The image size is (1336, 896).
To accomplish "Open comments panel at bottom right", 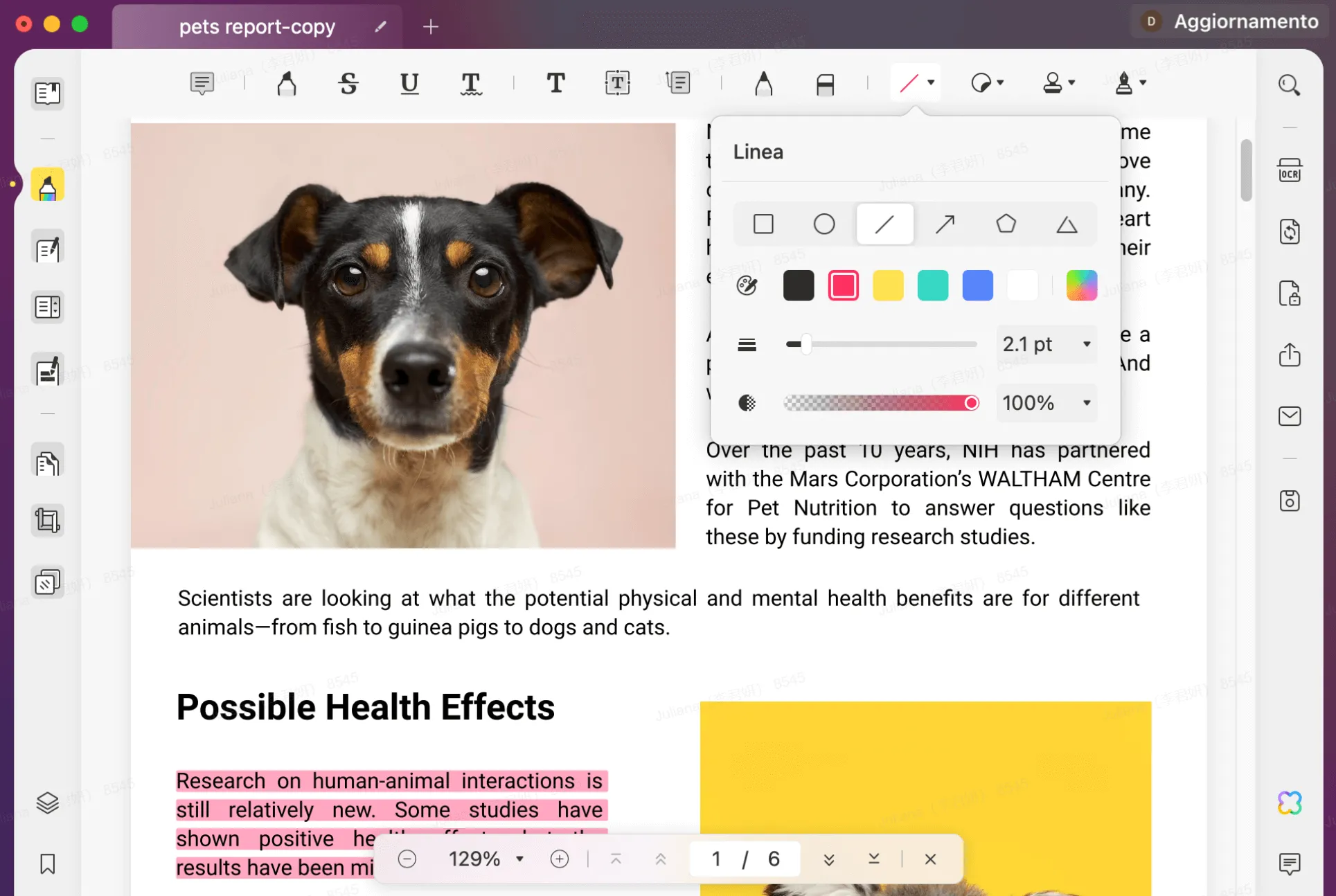I will click(1289, 863).
